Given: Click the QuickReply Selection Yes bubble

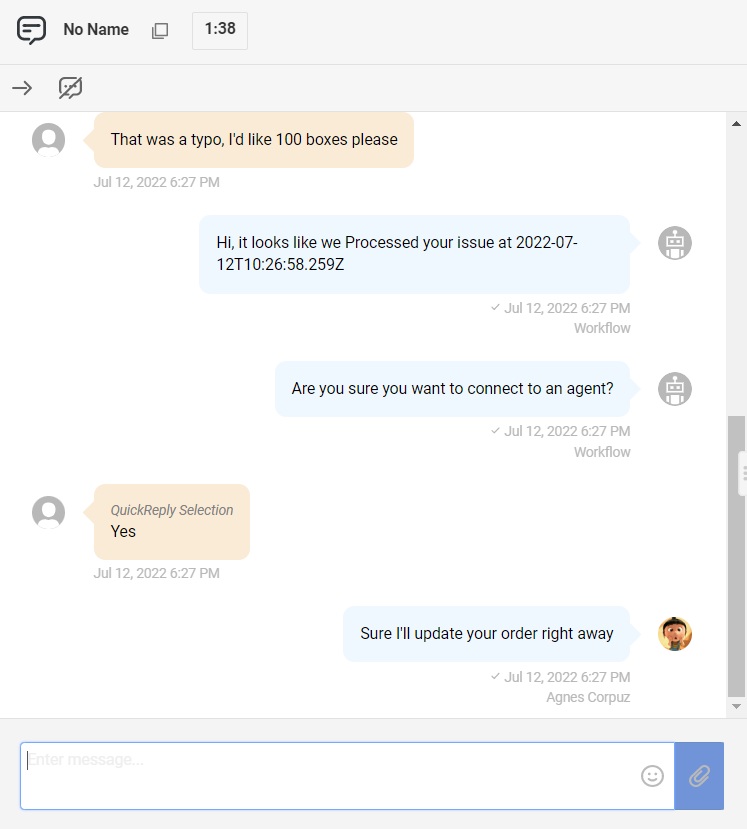Looking at the screenshot, I should click(x=172, y=522).
